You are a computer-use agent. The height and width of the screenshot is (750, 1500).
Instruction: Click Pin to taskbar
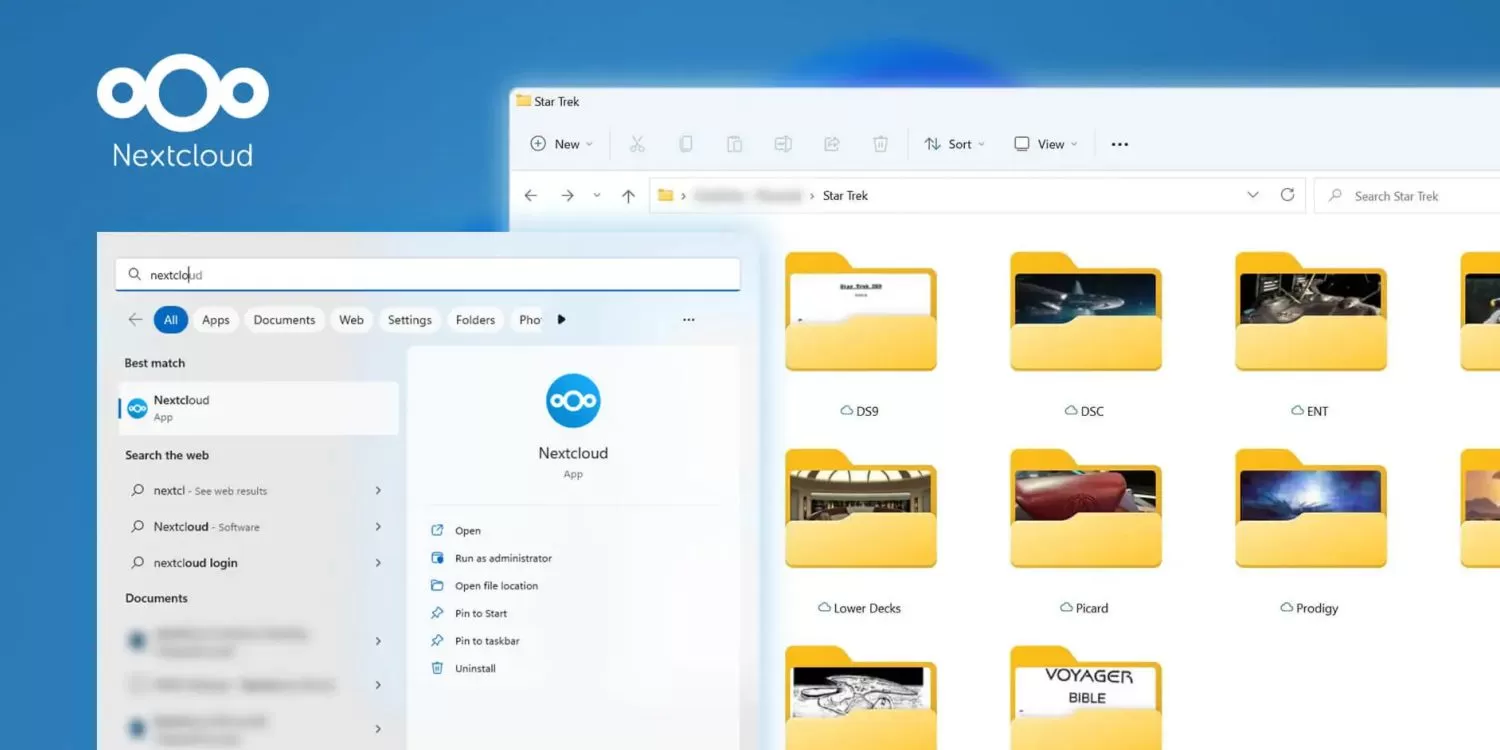click(x=475, y=641)
